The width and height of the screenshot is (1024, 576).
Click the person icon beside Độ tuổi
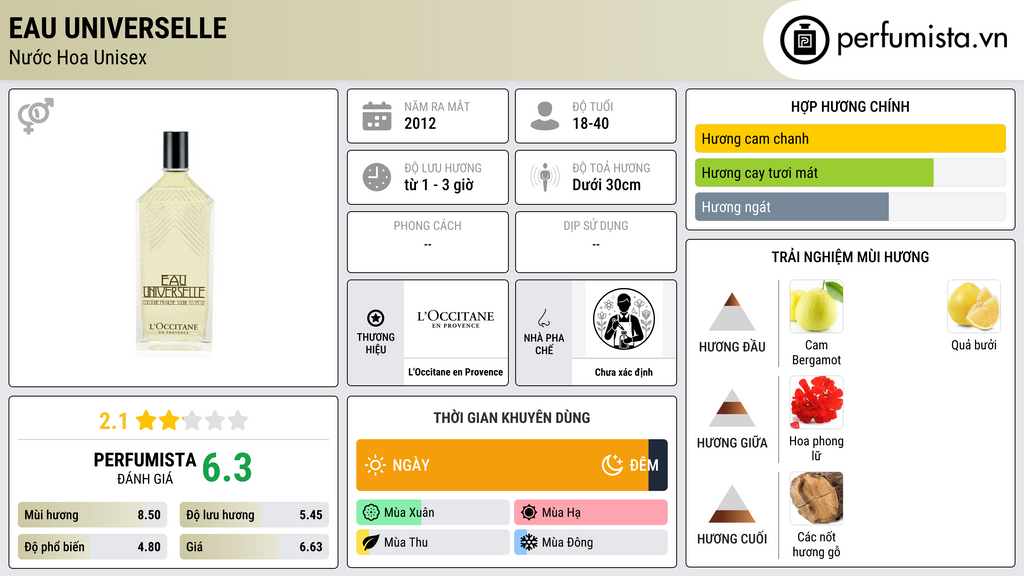pyautogui.click(x=545, y=116)
